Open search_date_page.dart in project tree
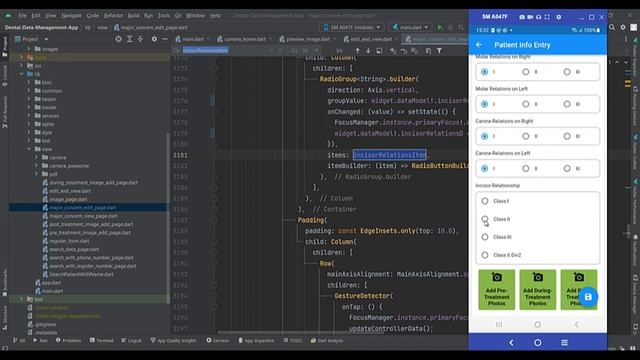The image size is (640, 360). [74, 249]
